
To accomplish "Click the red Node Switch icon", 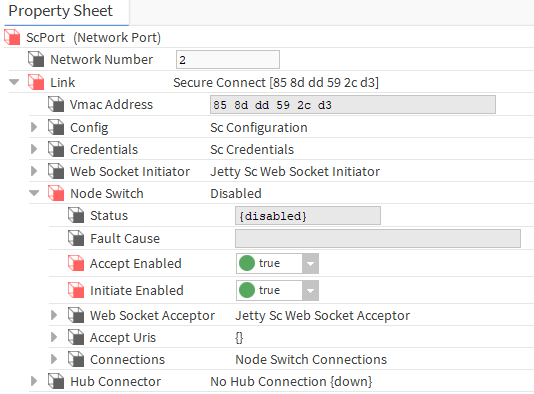I will click(x=56, y=193).
